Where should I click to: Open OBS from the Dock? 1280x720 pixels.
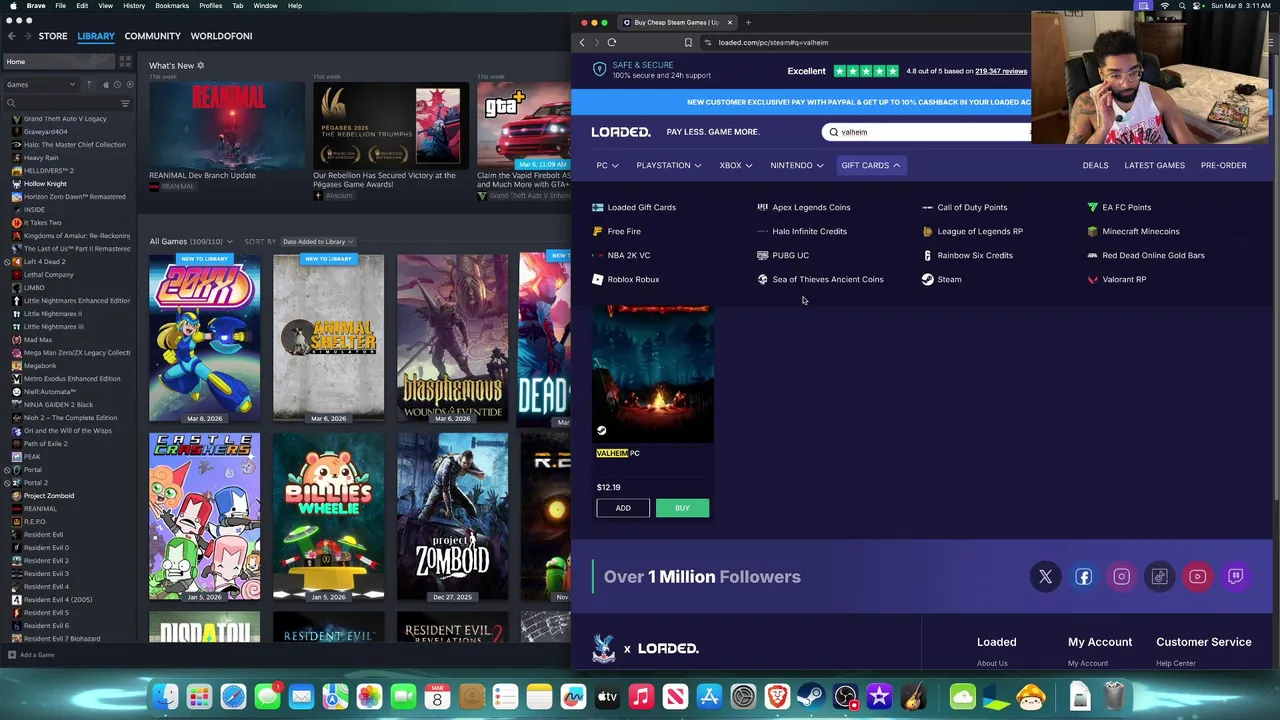click(x=845, y=696)
